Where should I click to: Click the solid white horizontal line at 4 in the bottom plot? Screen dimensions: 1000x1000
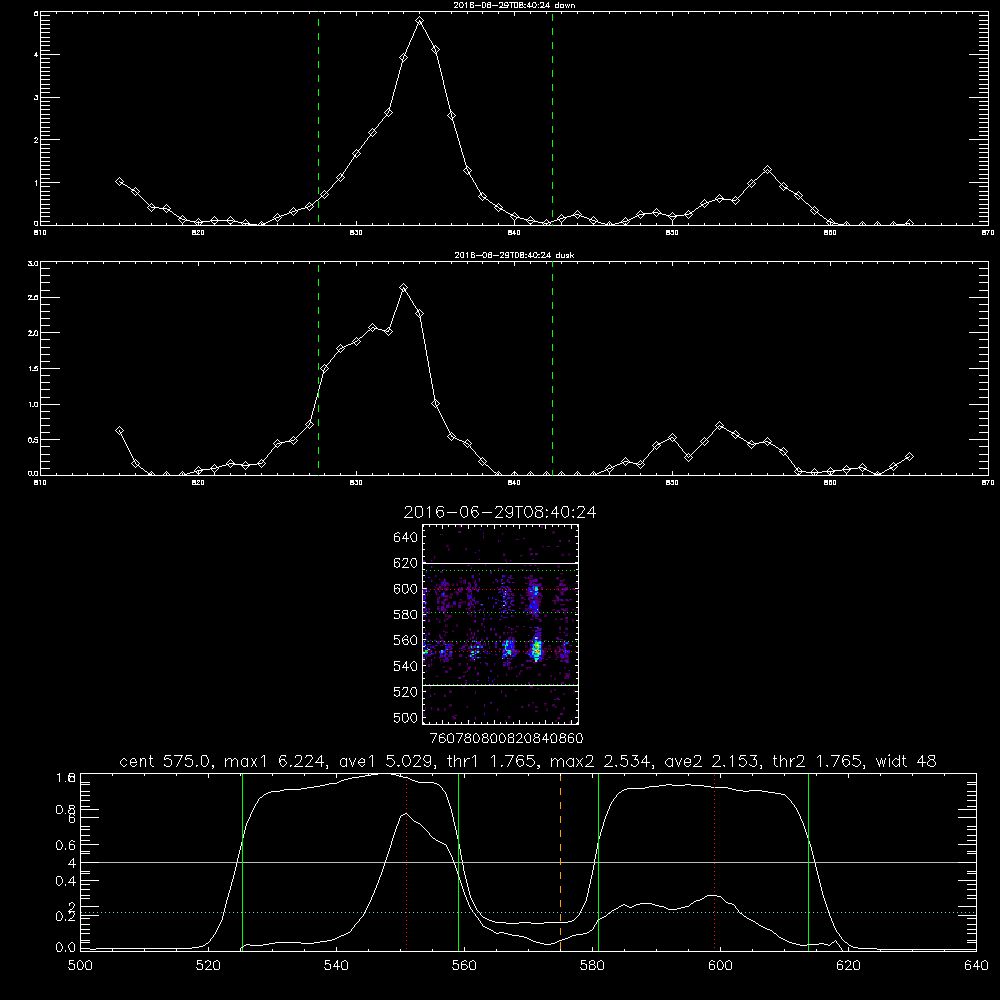coord(528,862)
